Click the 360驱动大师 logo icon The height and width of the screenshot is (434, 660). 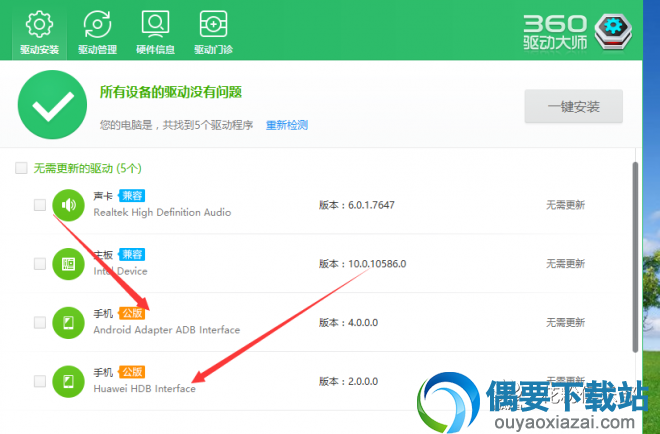click(613, 32)
